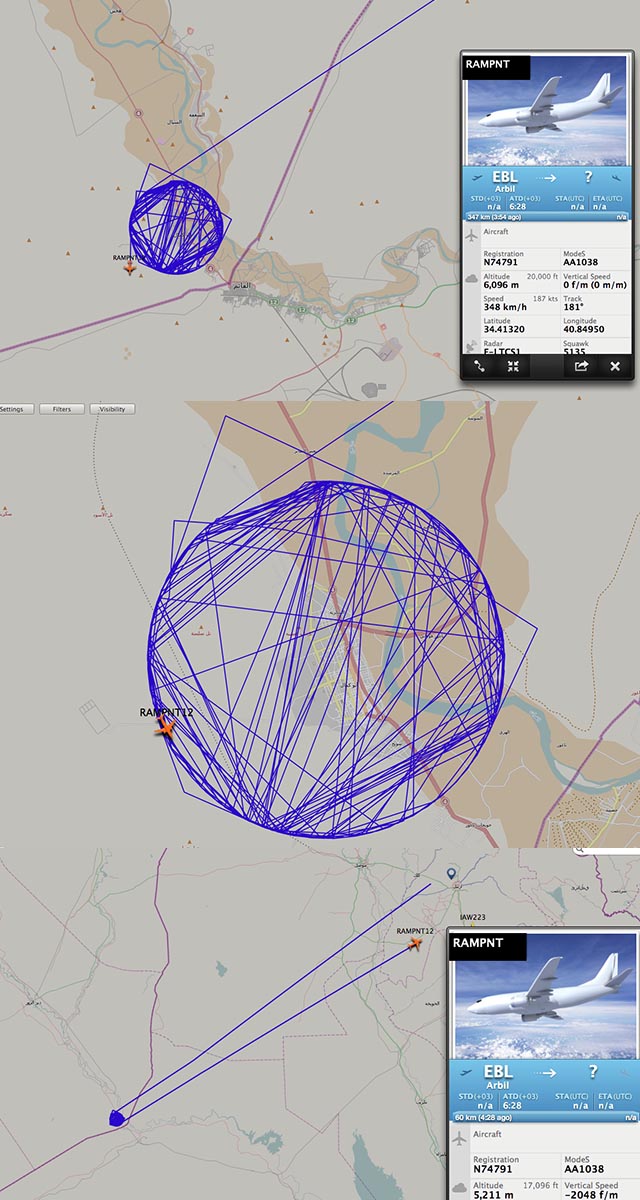Close the top RAMPNT flight details panel

614,366
